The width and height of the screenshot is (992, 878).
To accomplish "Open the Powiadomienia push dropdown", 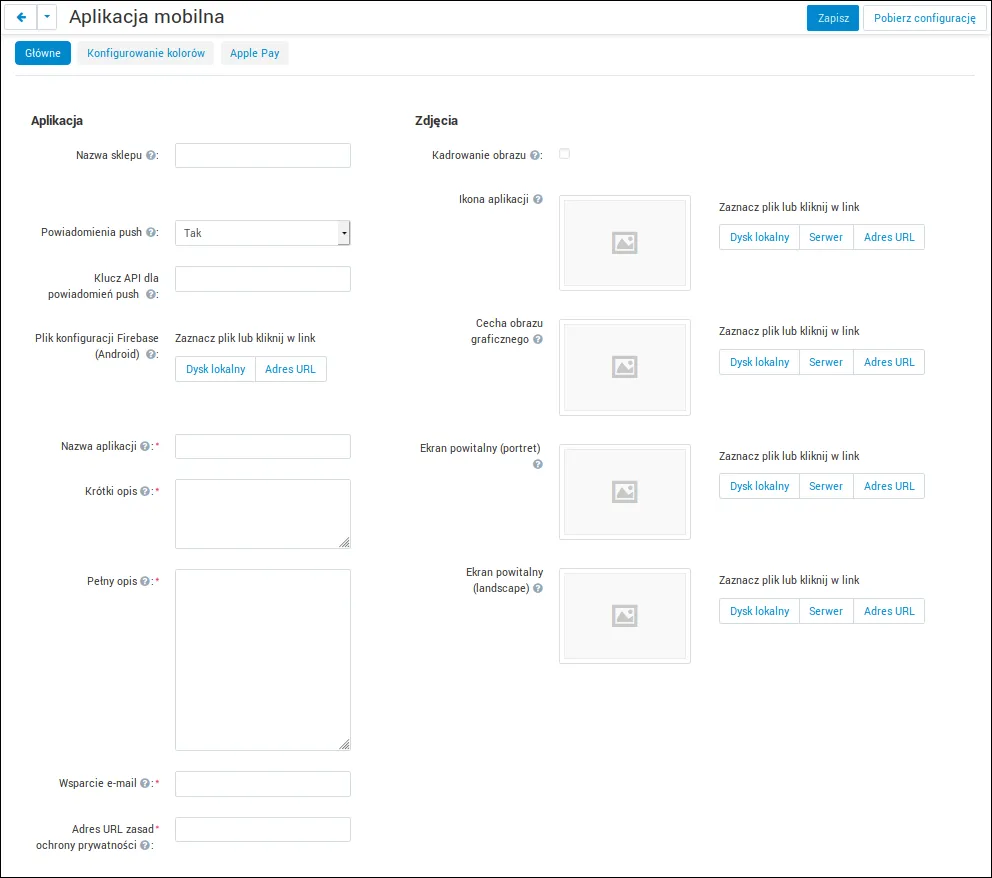I will tap(263, 233).
